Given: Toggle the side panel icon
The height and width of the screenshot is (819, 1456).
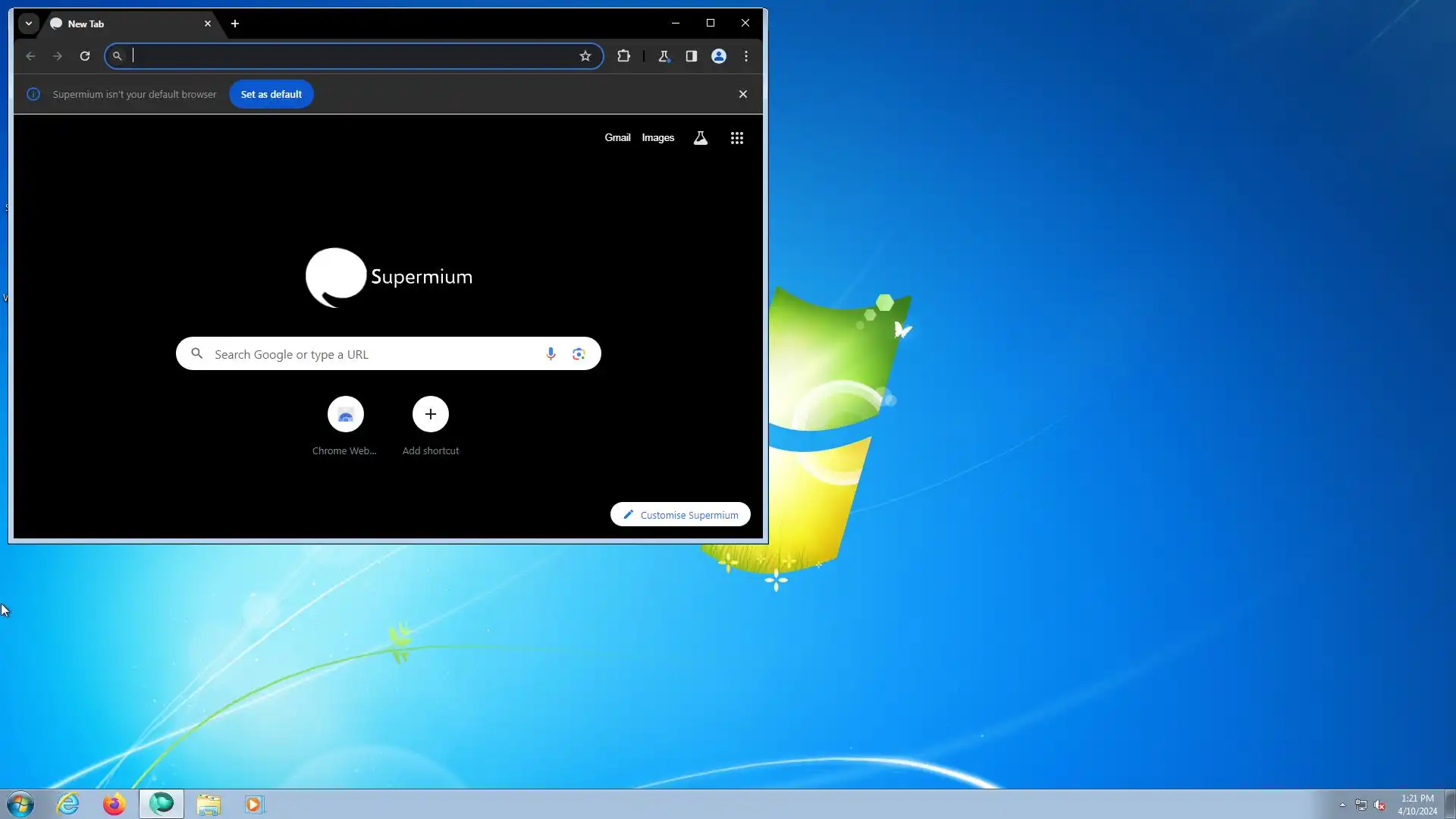Looking at the screenshot, I should (691, 56).
